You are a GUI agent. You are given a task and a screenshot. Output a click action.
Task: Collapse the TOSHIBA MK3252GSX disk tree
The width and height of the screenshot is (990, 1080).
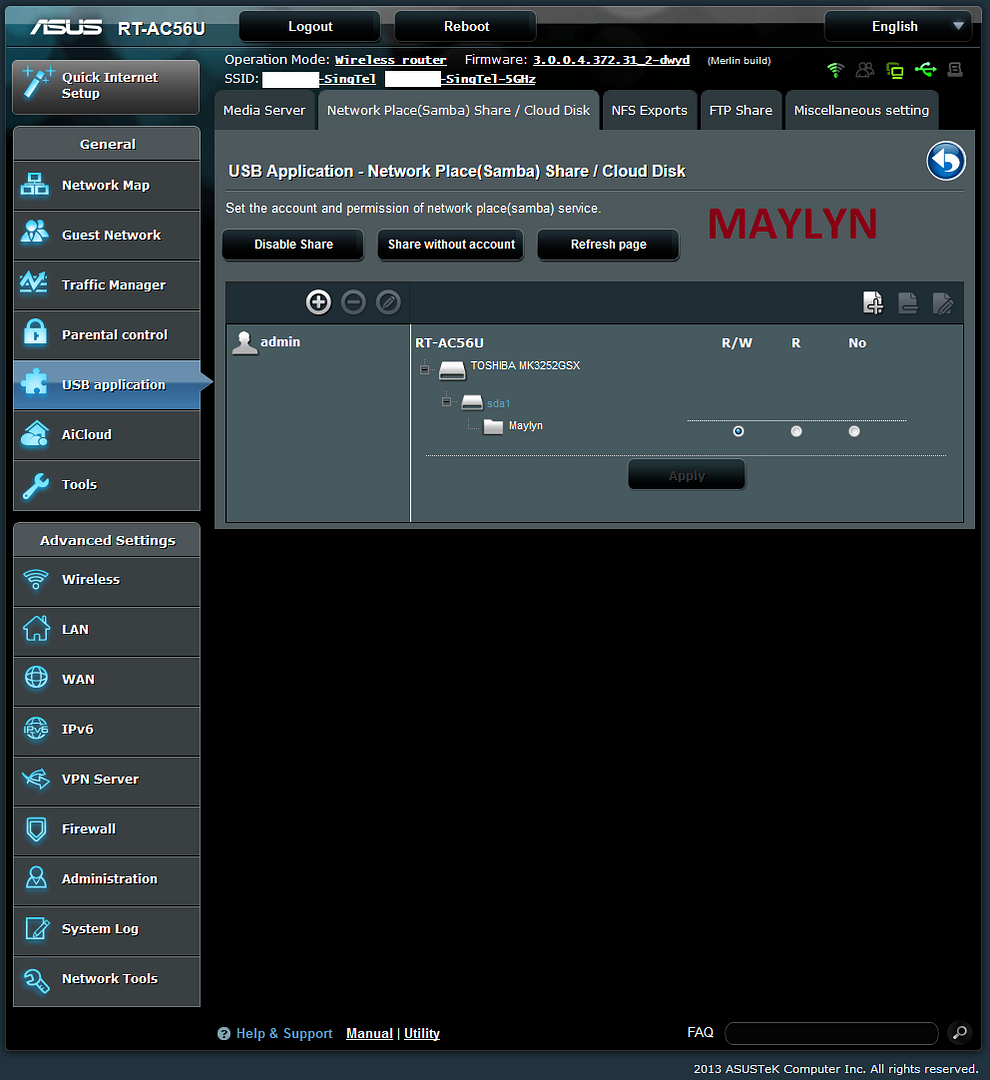pyautogui.click(x=424, y=370)
